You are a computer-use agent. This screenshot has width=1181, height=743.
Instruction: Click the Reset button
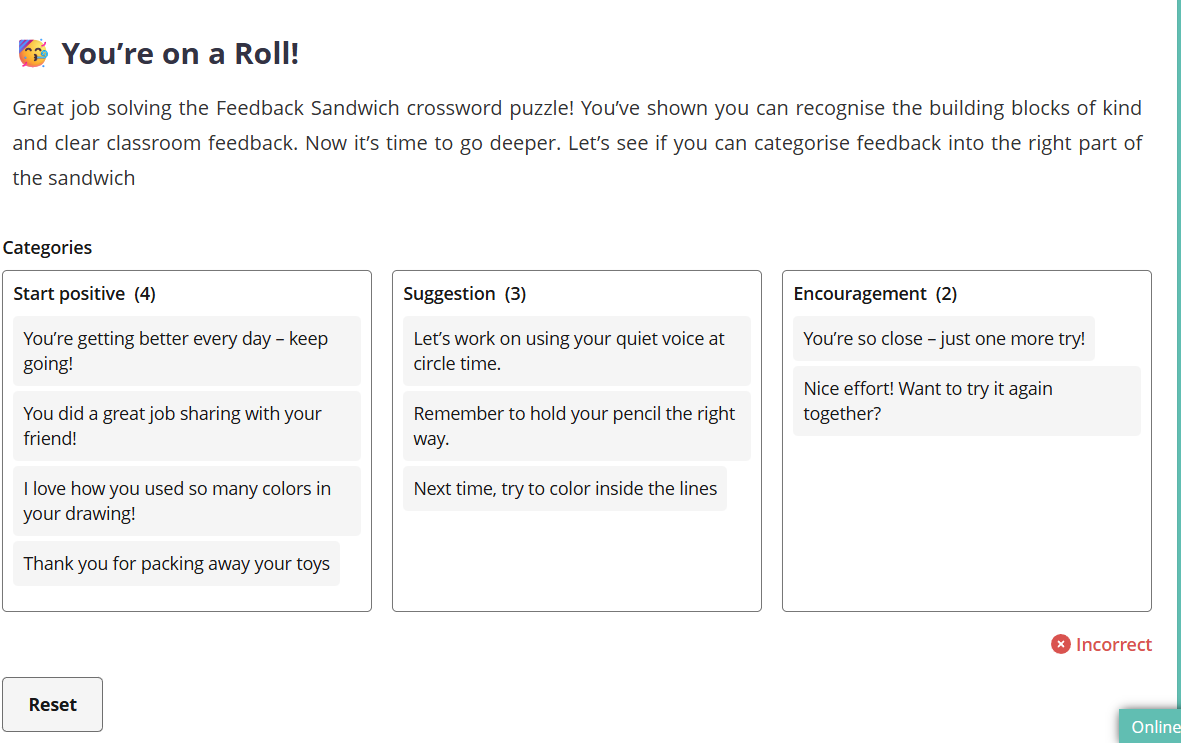coord(52,704)
